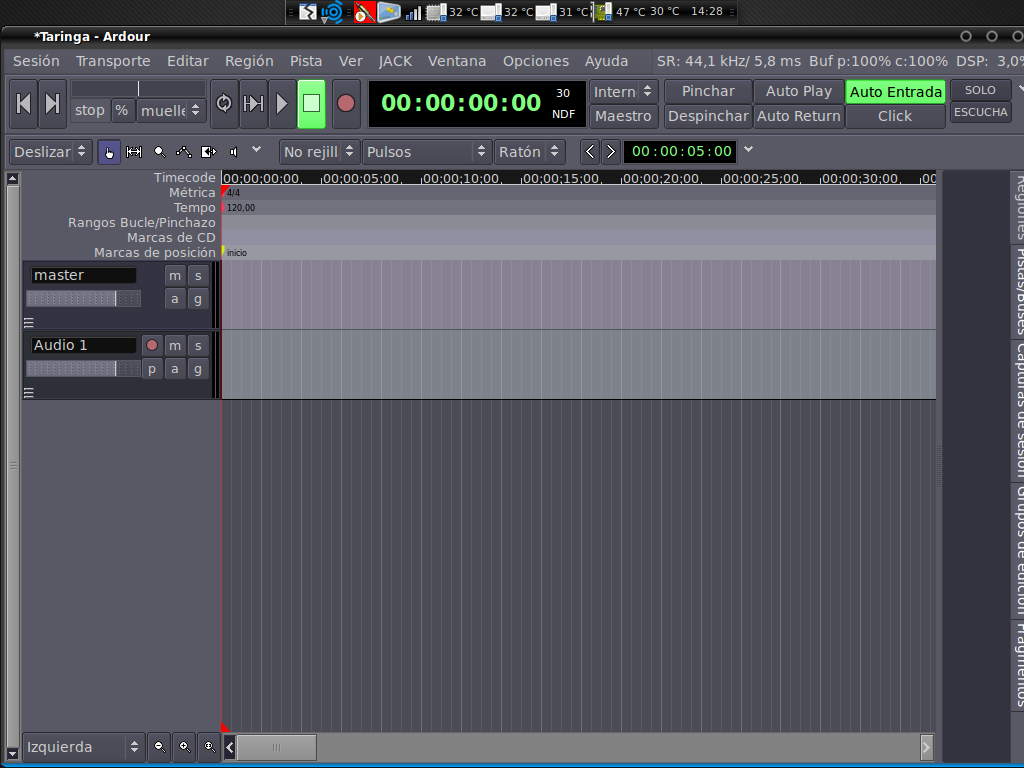
Task: Zoom to session magnifier icon
Action: (210, 746)
